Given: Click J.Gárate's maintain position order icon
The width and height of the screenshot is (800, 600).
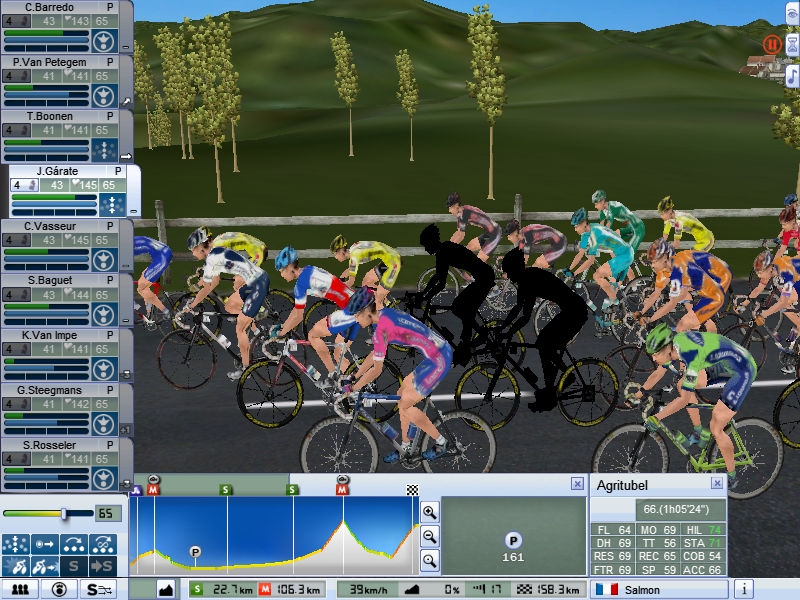Looking at the screenshot, I should (x=112, y=205).
